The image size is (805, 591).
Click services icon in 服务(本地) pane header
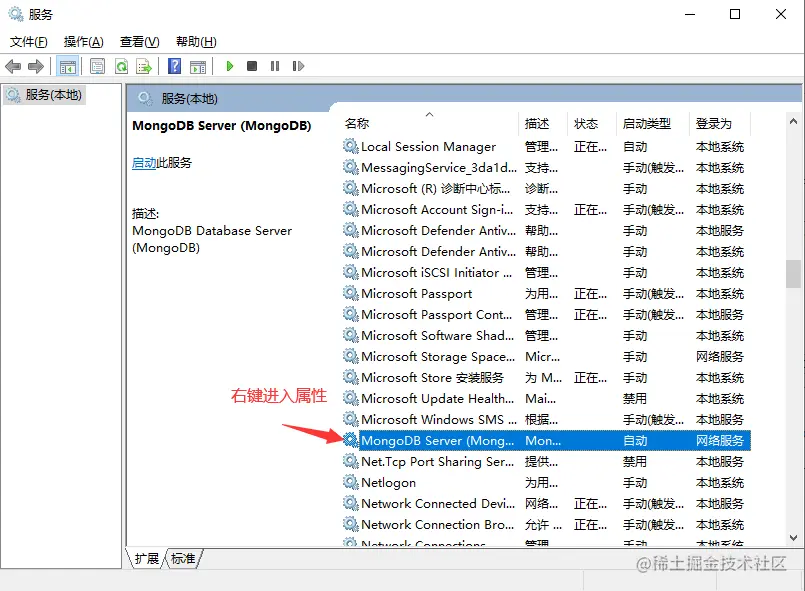point(145,98)
